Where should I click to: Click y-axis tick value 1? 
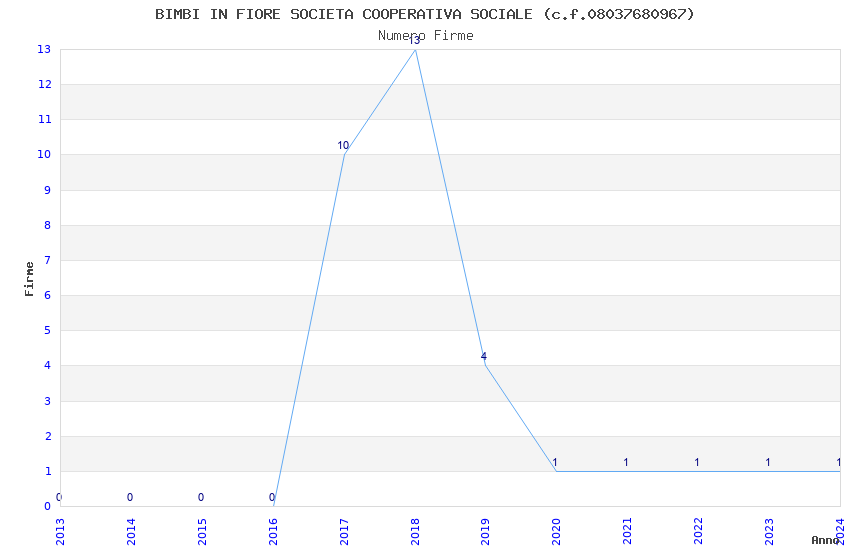tap(48, 471)
